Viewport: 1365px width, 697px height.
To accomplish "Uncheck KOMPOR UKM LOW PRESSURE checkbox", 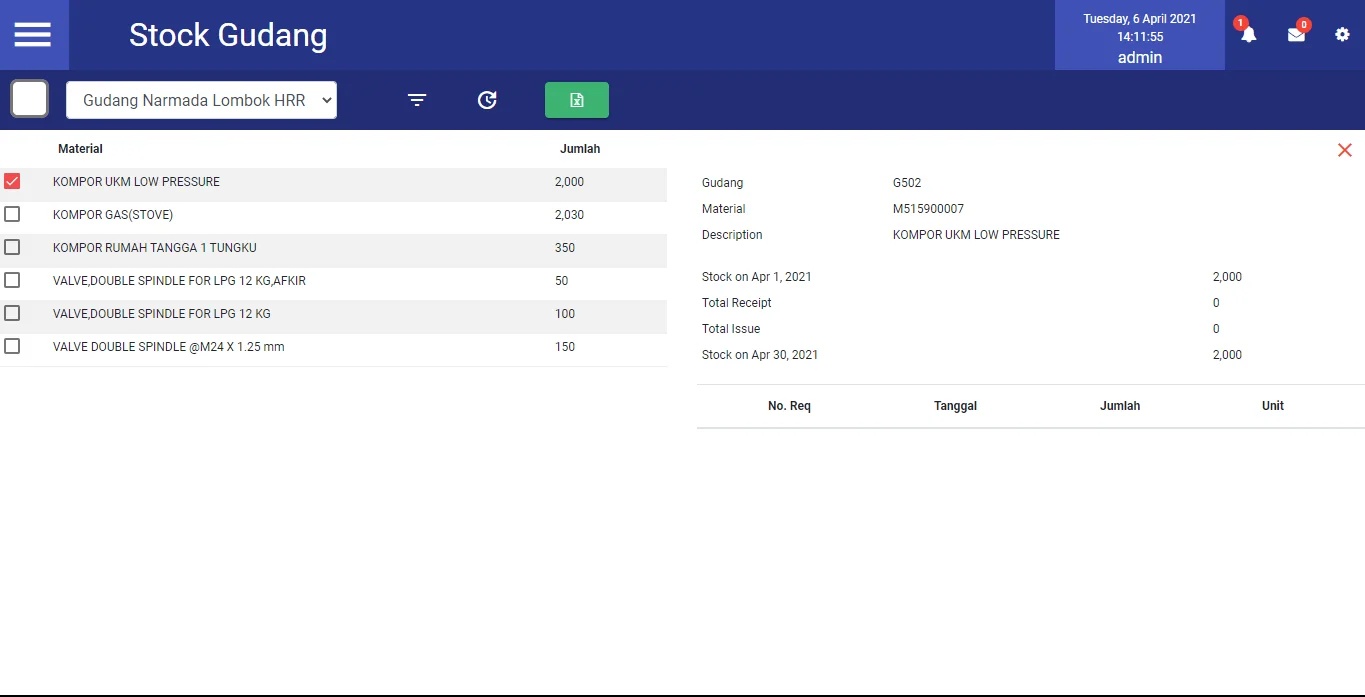I will pos(12,181).
